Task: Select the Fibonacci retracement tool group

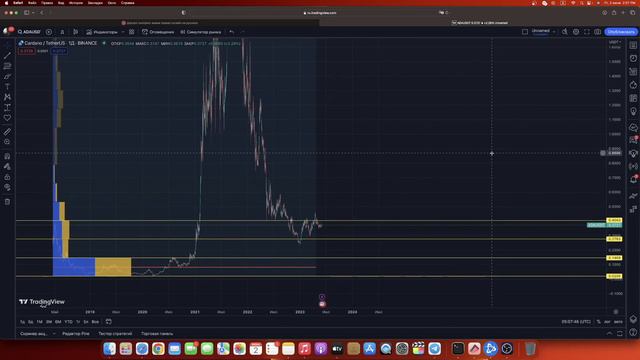Action: point(7,66)
